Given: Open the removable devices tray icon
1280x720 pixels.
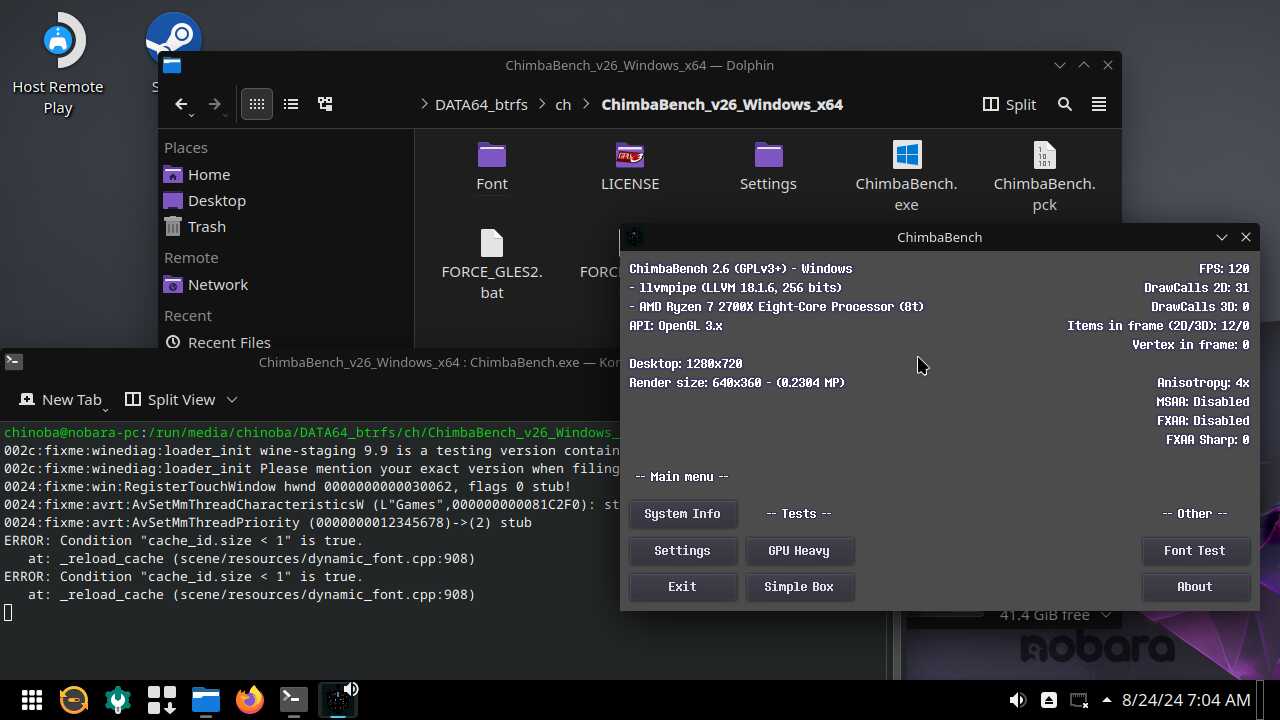Looking at the screenshot, I should point(1048,700).
